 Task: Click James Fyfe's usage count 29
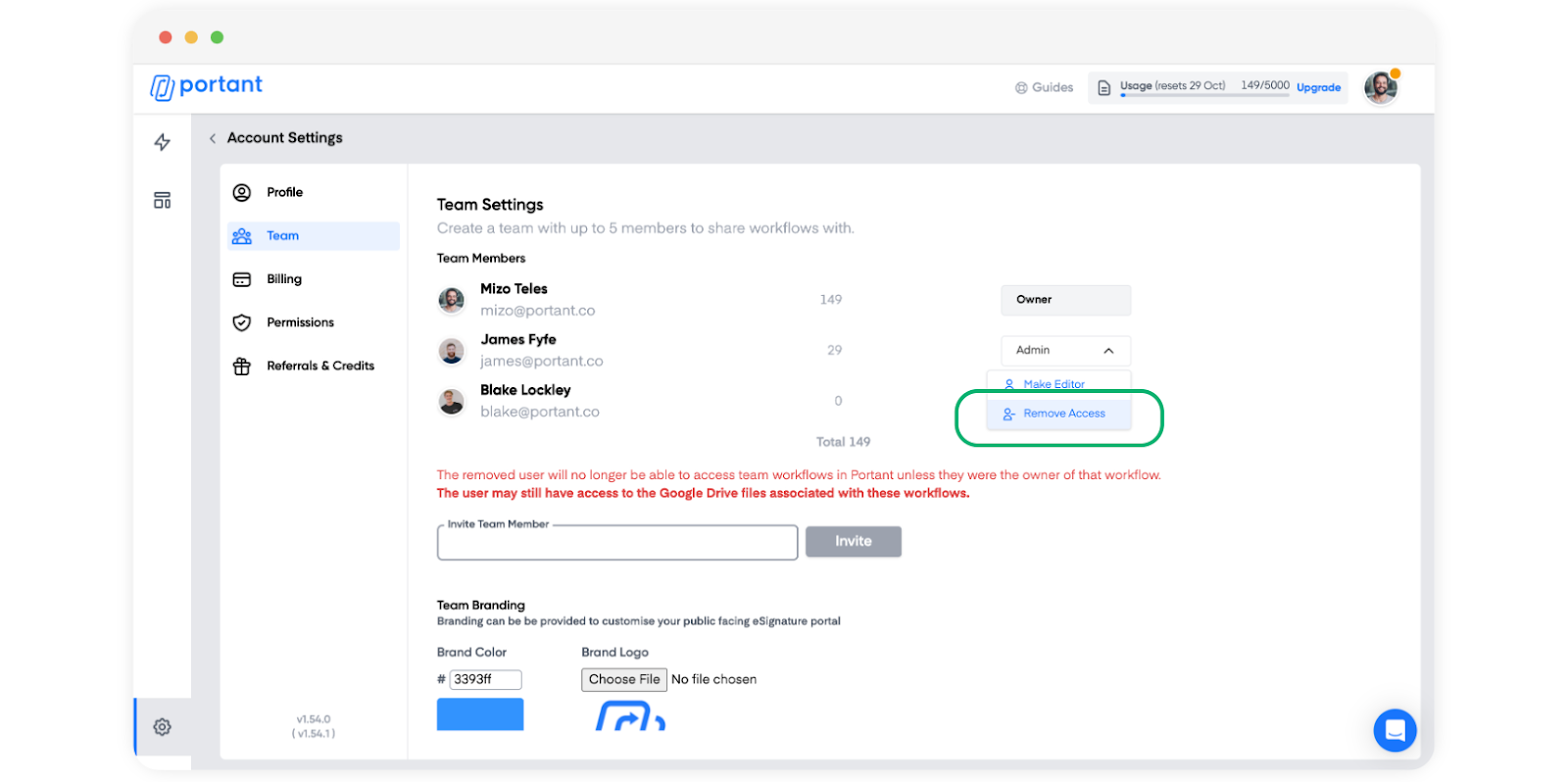click(x=835, y=350)
